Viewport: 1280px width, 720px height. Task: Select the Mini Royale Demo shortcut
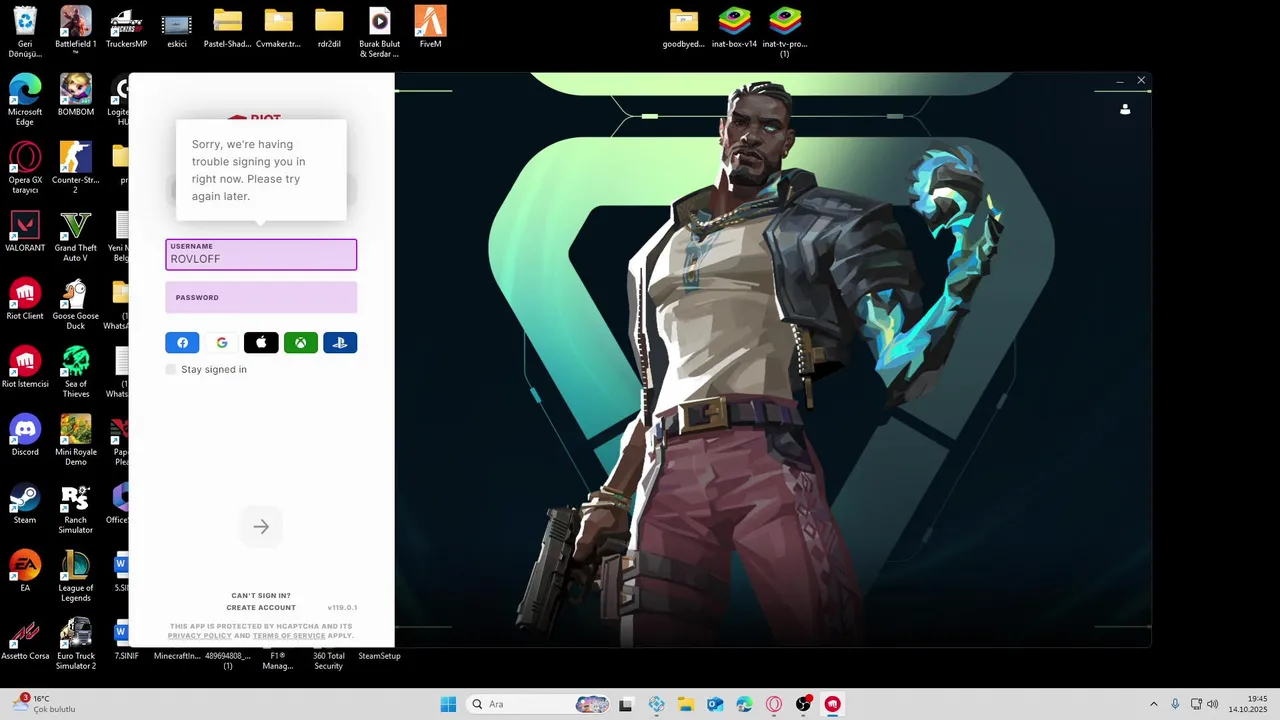76,441
